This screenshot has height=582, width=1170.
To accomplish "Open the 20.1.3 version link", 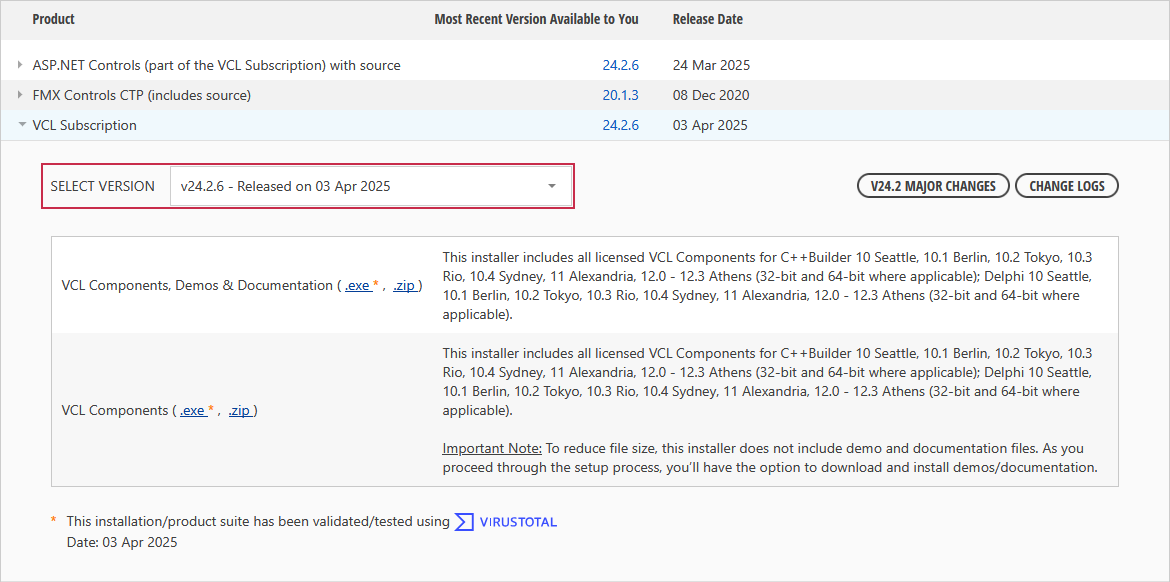I will (x=620, y=95).
